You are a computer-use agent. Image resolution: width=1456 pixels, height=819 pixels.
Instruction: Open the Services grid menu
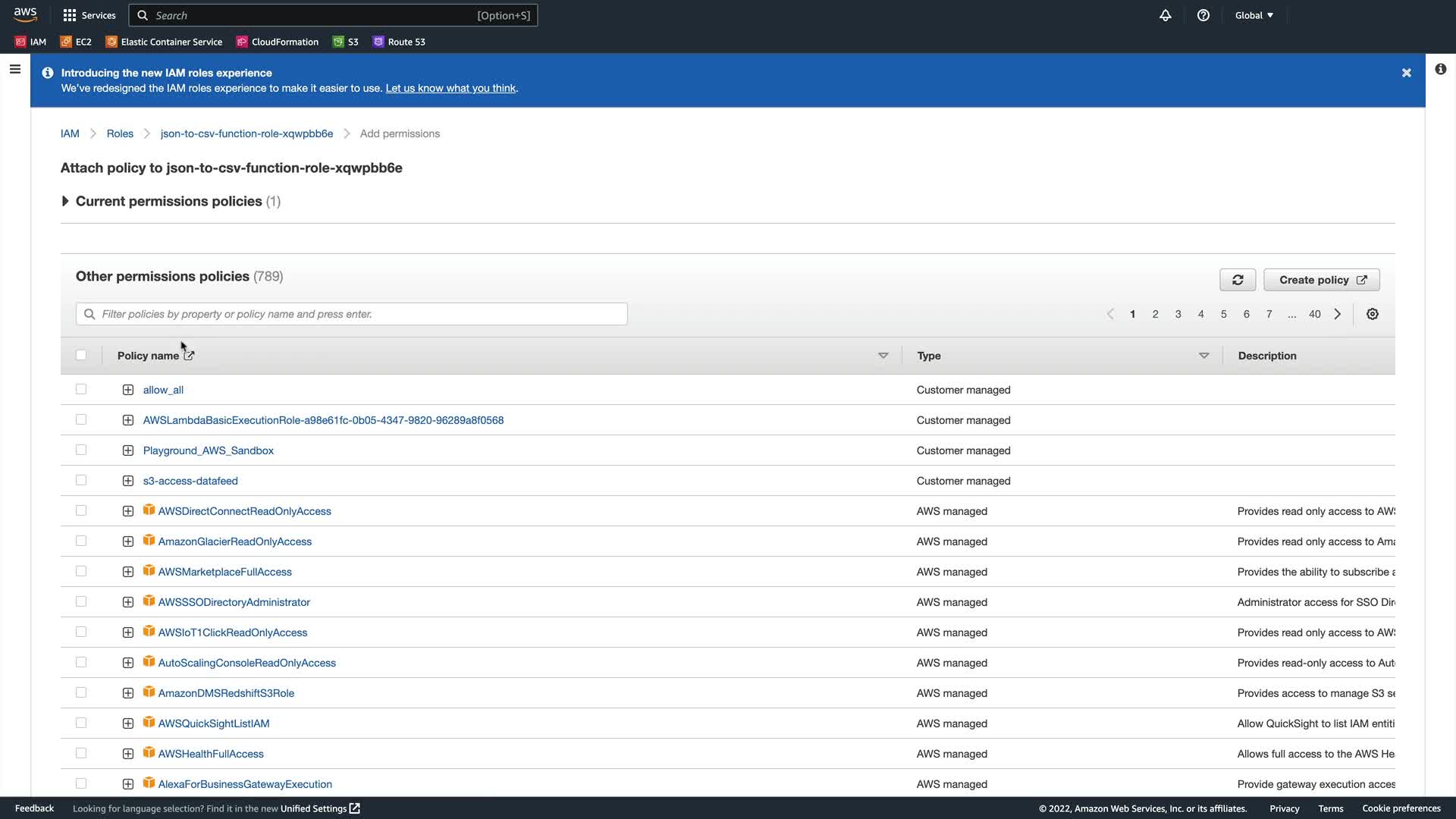(x=89, y=15)
